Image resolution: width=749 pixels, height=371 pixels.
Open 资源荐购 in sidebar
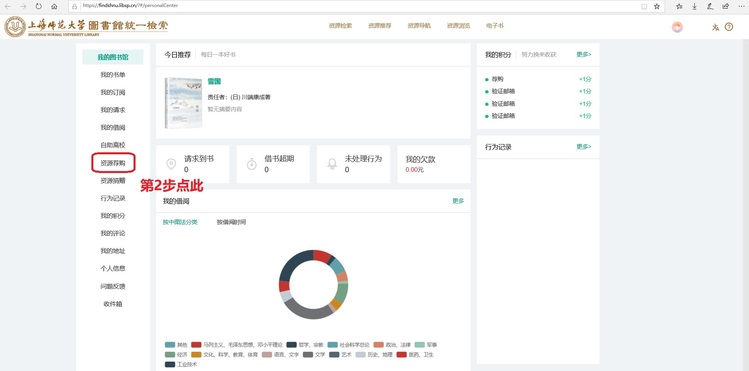point(113,163)
